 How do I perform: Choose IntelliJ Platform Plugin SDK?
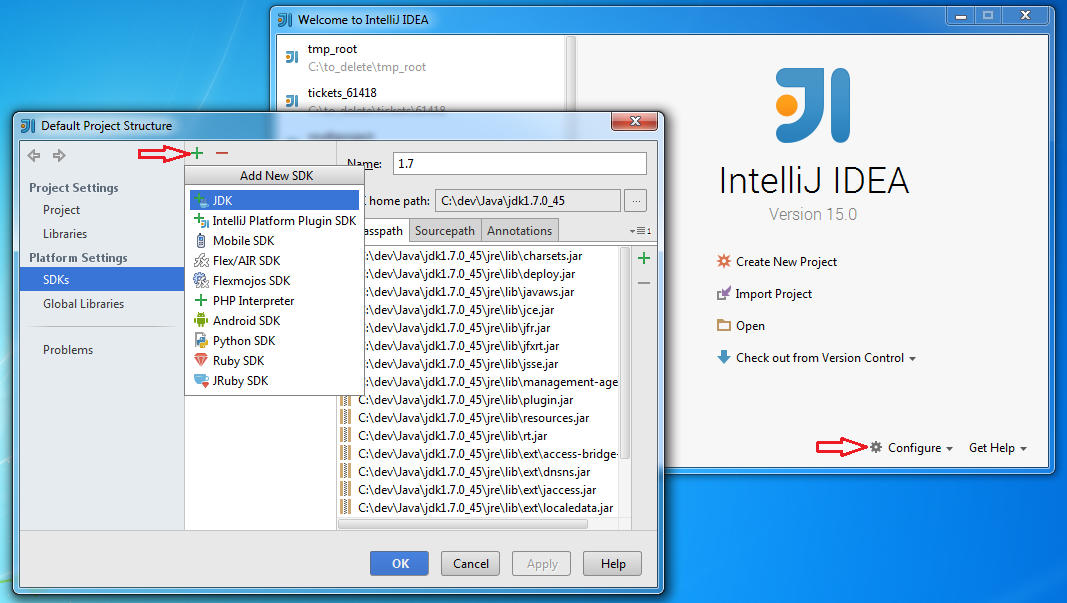[x=274, y=221]
